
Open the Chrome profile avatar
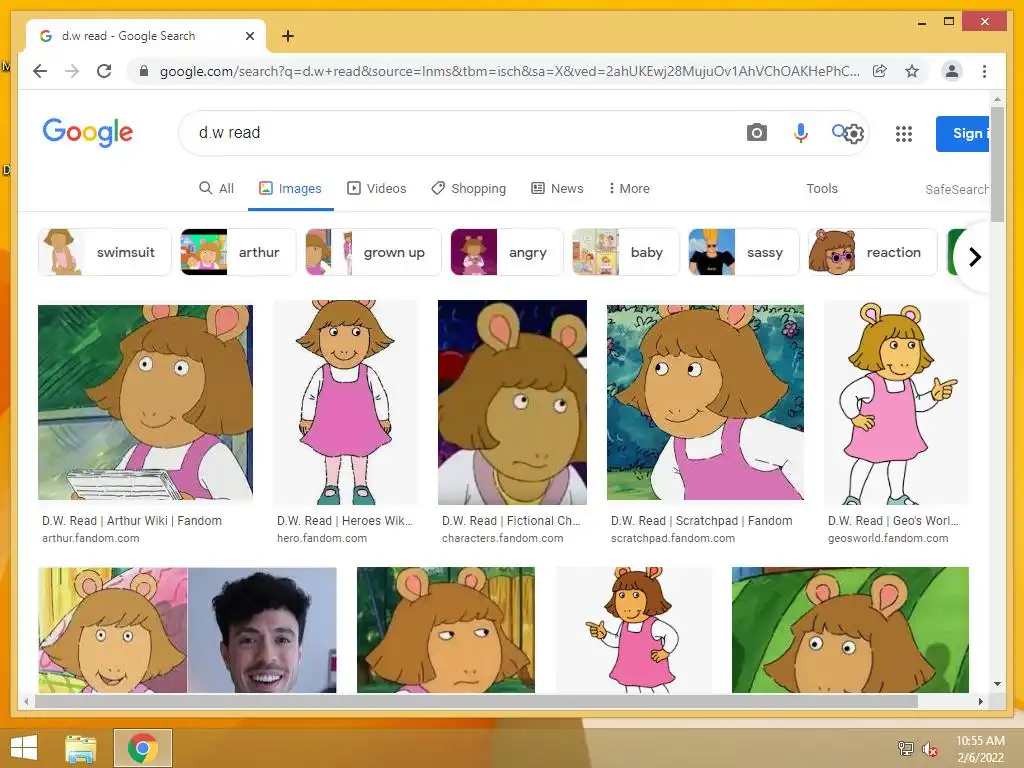(x=952, y=71)
